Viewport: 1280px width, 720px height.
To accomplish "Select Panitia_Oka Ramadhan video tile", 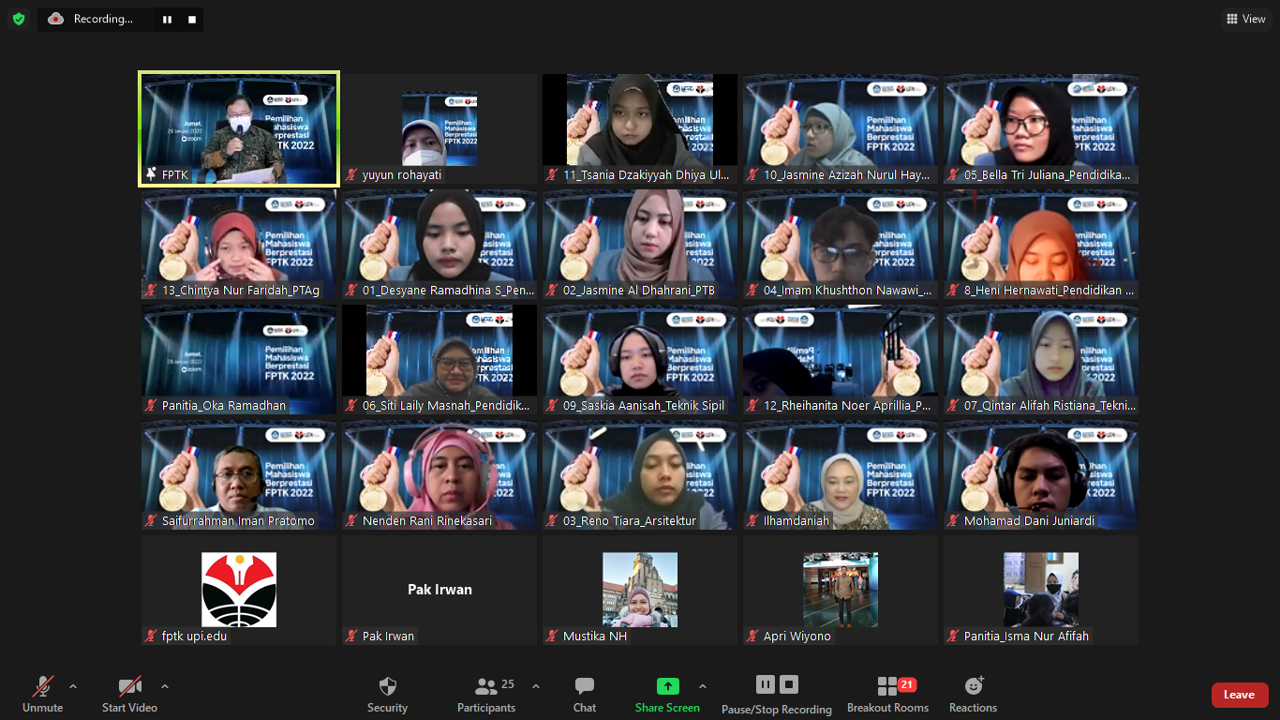I will coord(239,360).
